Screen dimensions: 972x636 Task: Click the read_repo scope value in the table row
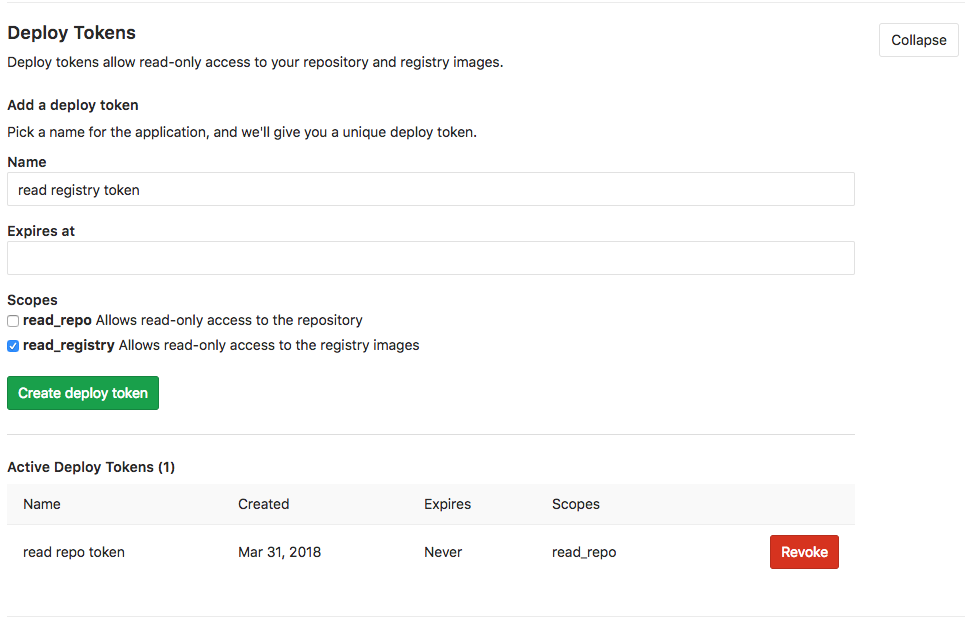click(x=584, y=552)
